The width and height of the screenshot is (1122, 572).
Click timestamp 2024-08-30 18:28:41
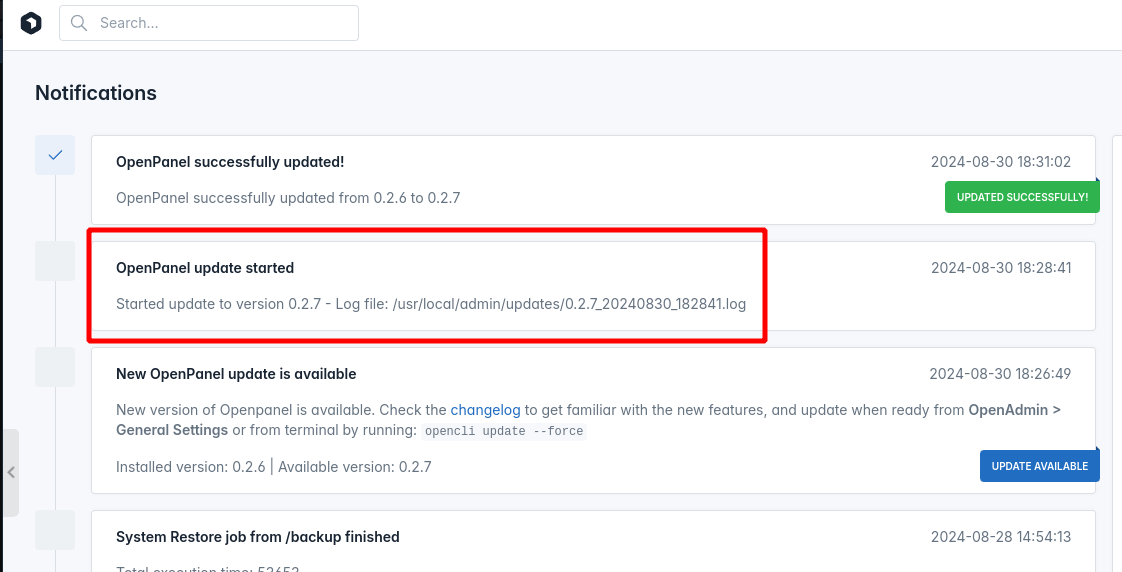point(1001,268)
